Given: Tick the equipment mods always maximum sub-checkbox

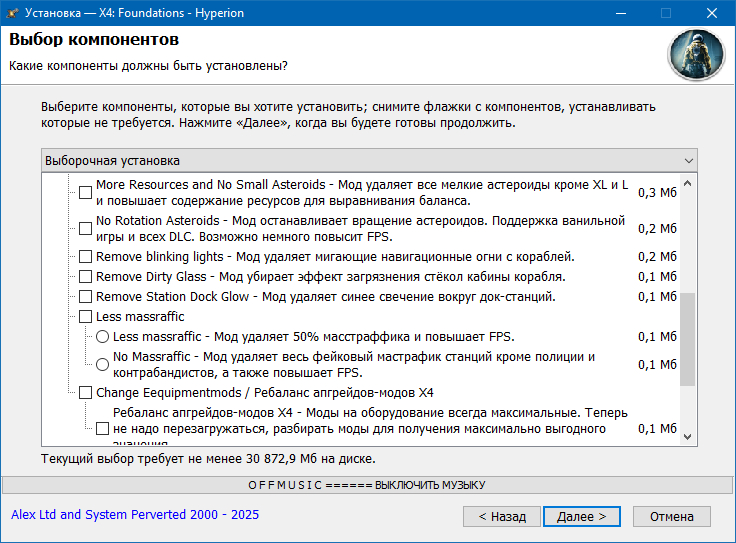Looking at the screenshot, I should pos(102,428).
